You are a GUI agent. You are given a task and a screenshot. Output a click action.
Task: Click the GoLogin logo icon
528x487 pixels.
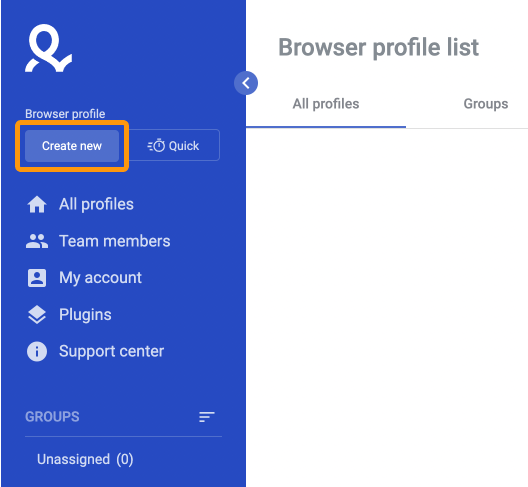48,48
